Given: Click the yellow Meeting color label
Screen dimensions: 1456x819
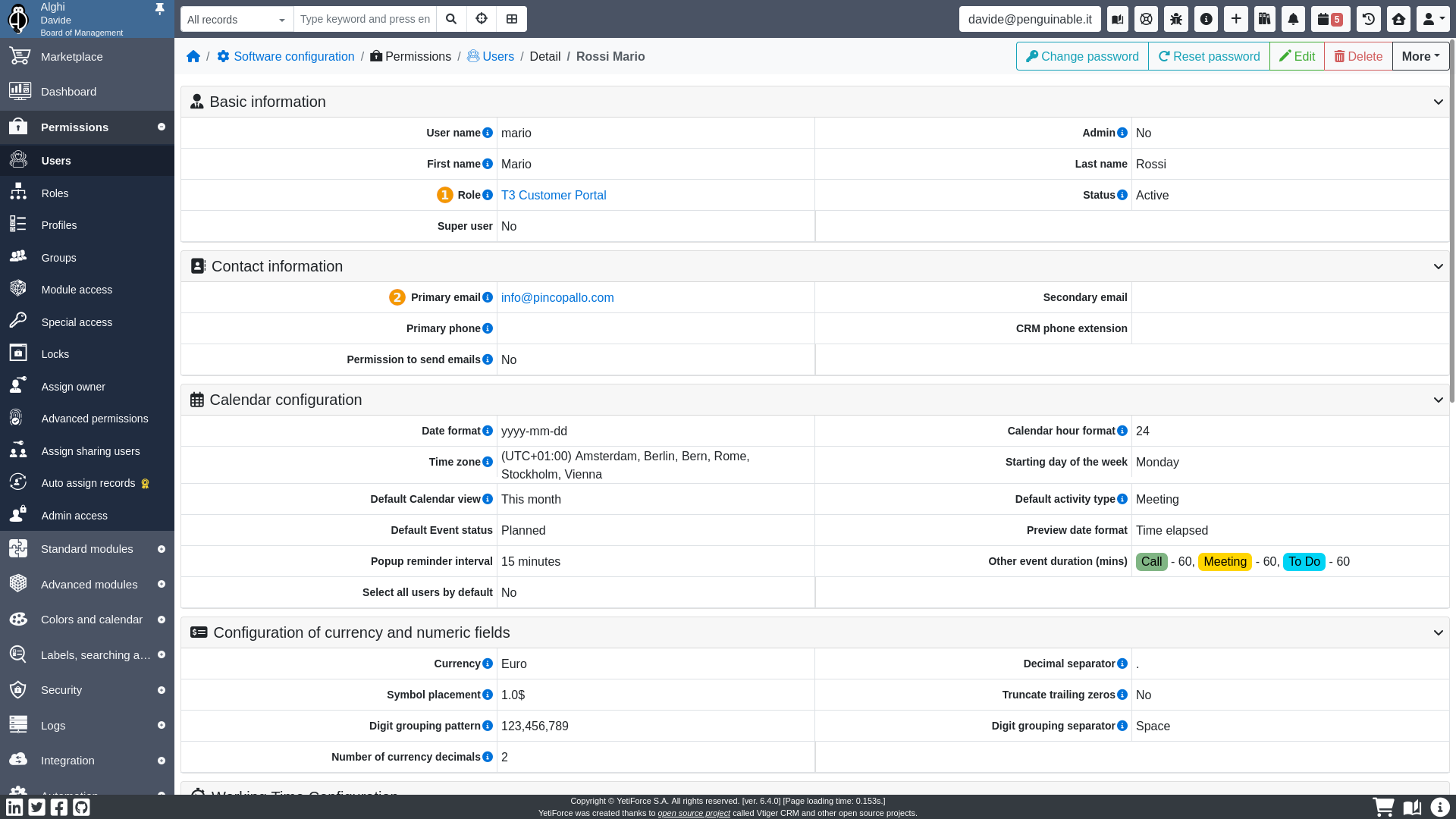Looking at the screenshot, I should coord(1225,562).
